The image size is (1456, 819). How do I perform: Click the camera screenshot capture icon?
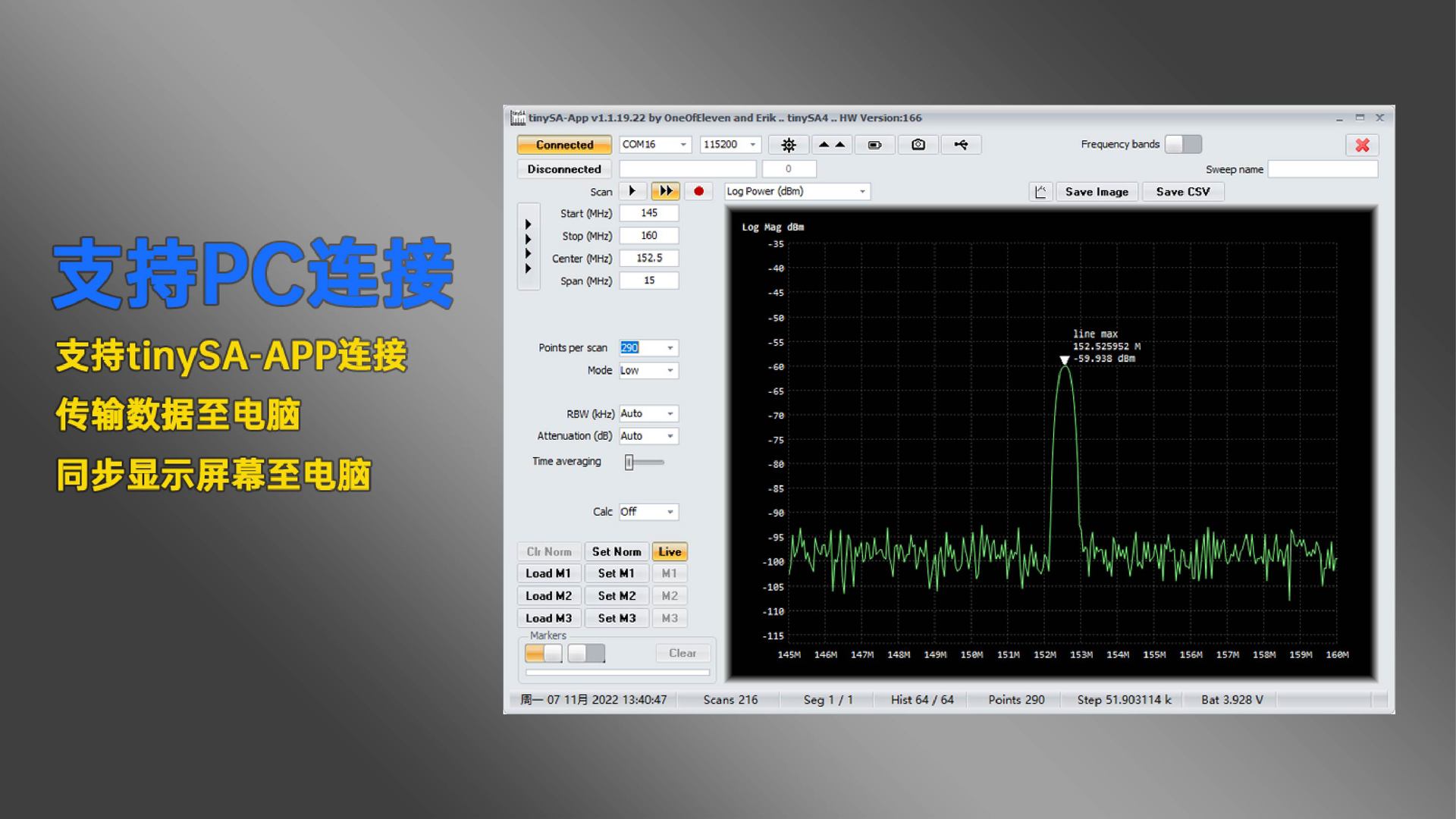pos(918,144)
